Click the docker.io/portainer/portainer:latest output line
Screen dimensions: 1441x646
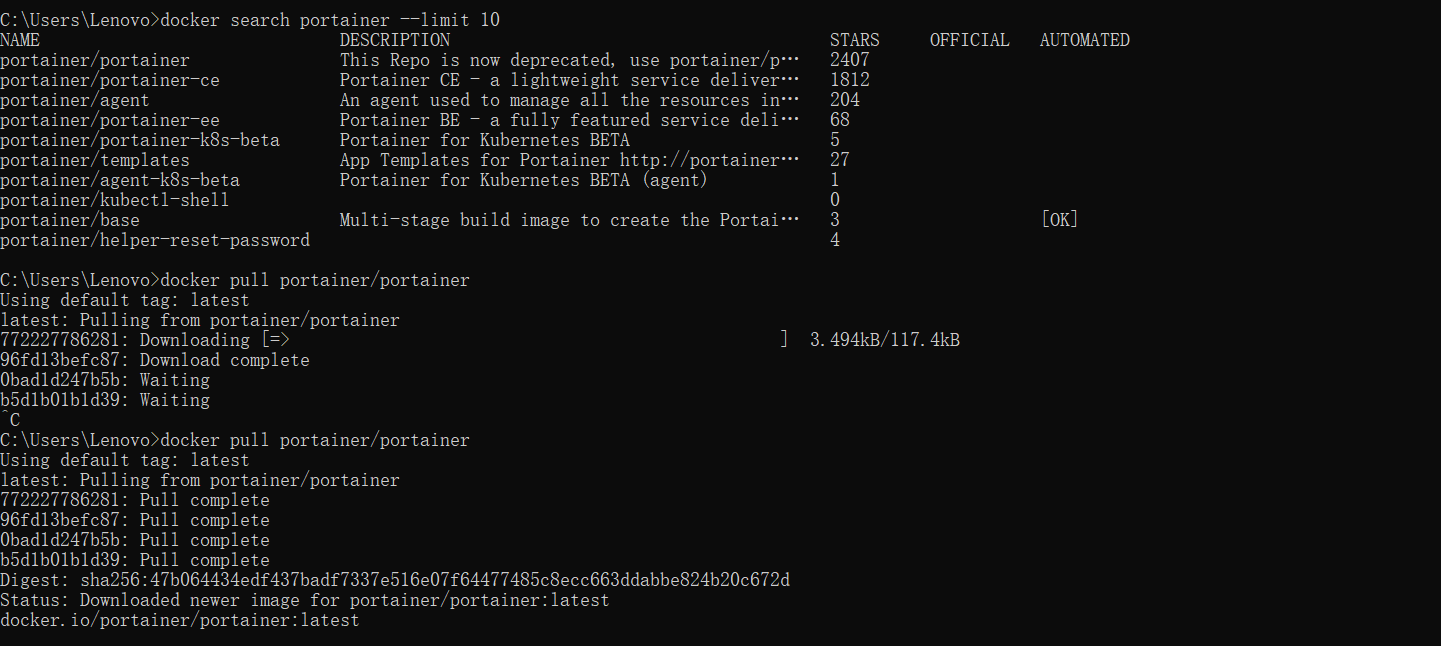click(x=180, y=620)
